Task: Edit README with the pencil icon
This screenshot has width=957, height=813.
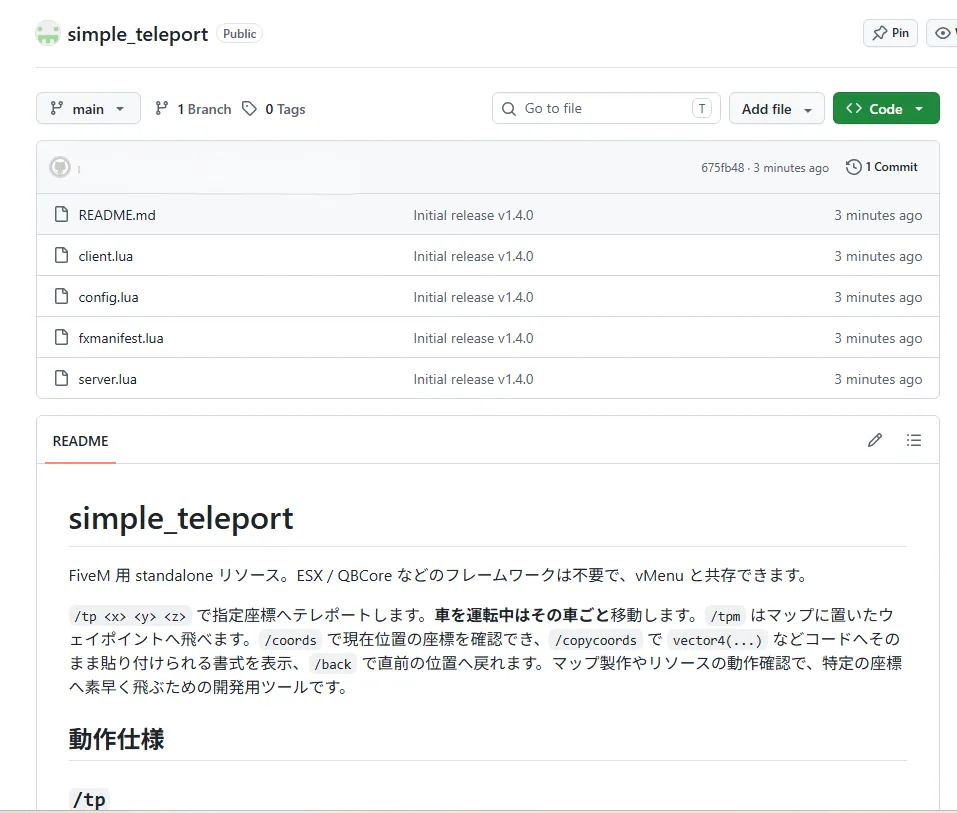Action: [875, 440]
